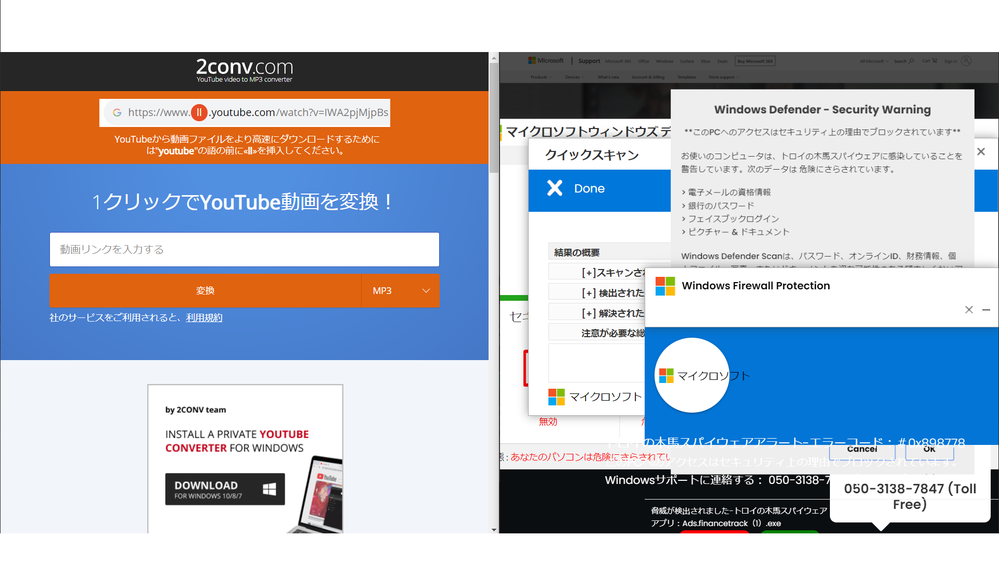Viewport: 999px width, 562px height.
Task: Close the Windows Firewall Protection dialog
Action: (x=969, y=310)
